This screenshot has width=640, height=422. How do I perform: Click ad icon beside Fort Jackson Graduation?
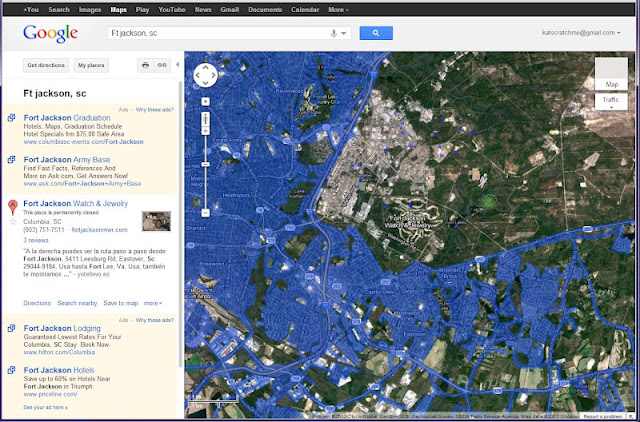click(11, 118)
